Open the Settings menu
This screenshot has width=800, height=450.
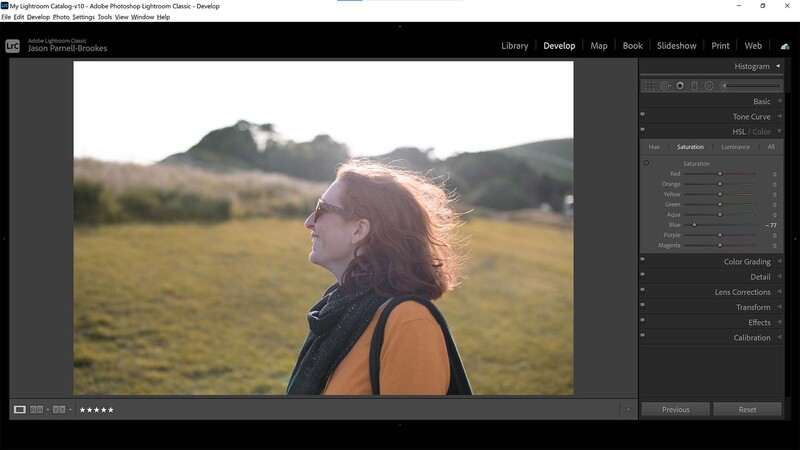[84, 17]
